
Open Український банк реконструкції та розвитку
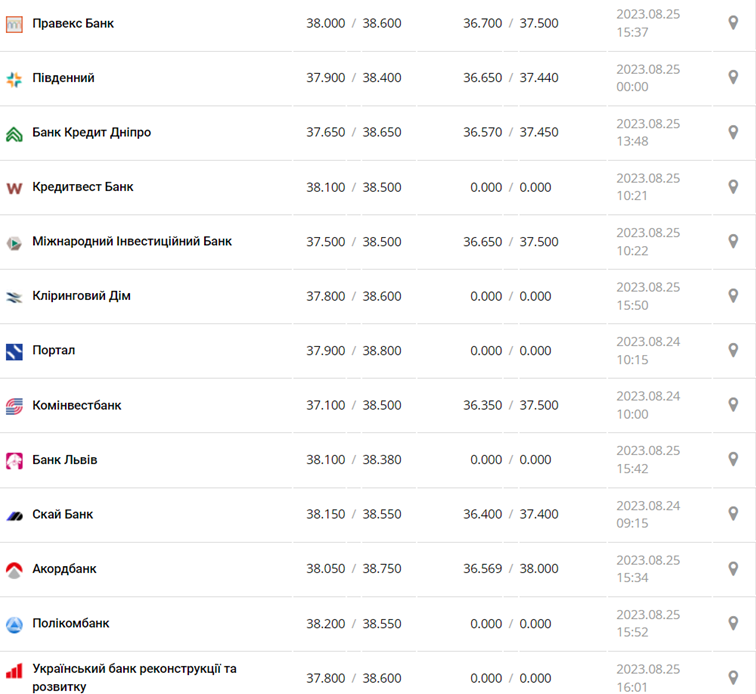tap(134, 677)
